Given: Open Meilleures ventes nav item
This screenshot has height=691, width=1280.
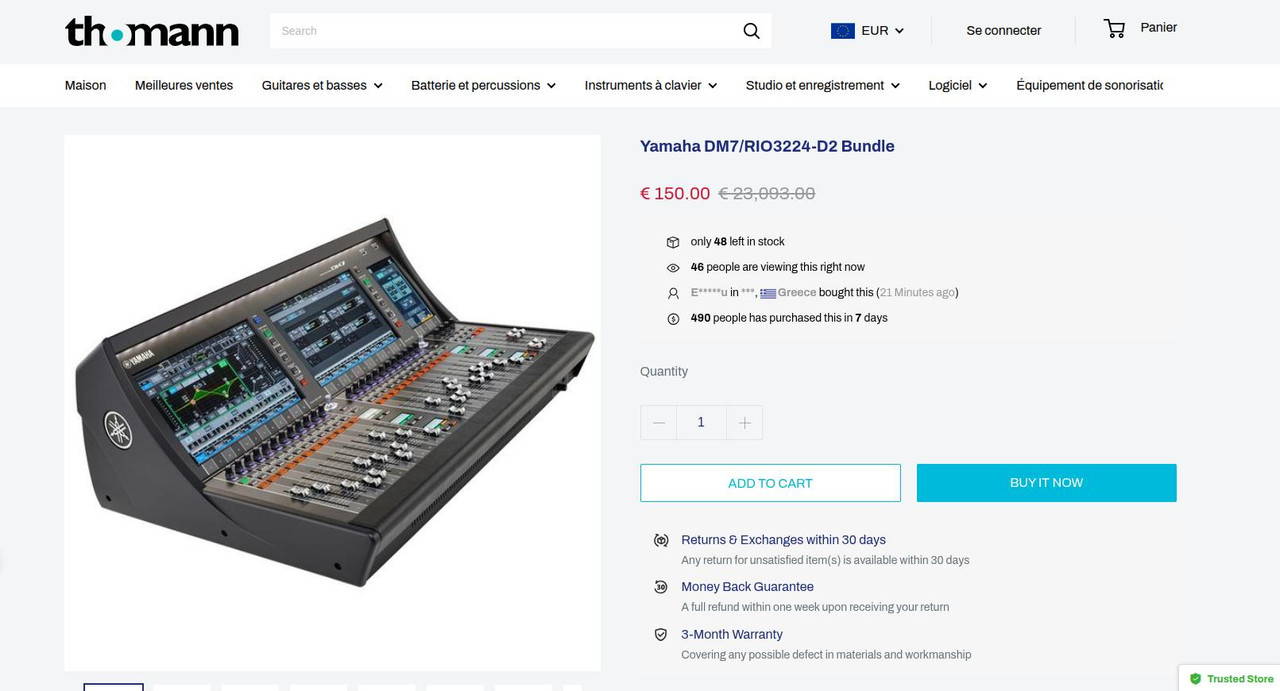Looking at the screenshot, I should (184, 86).
